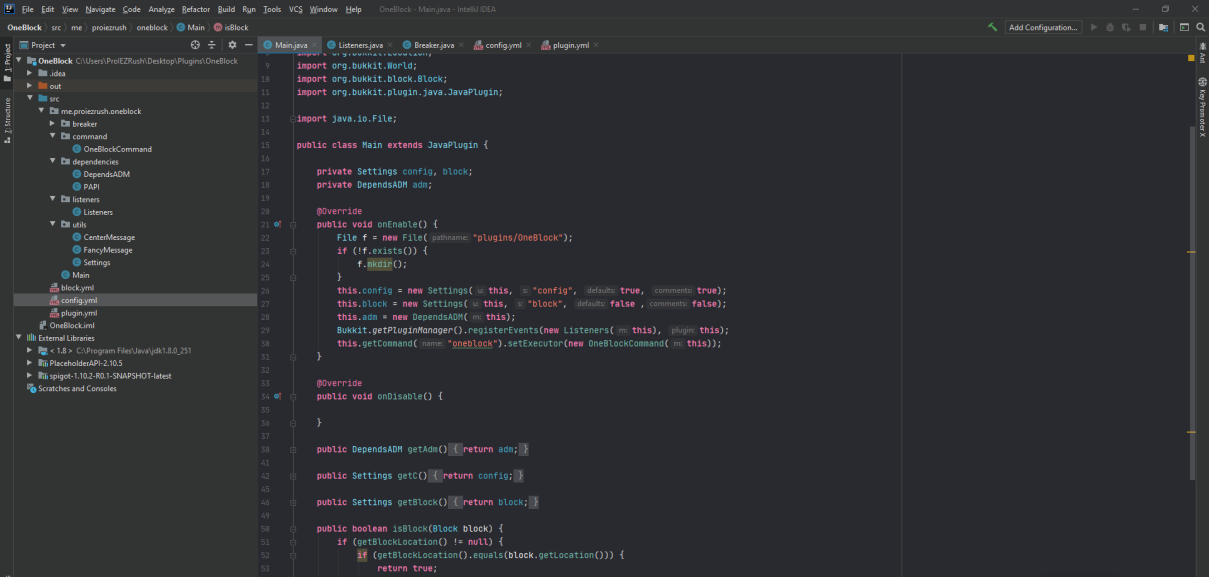Screen dimensions: 1209x577
Task: Click the Run Anything terminal icon
Action: point(1184,27)
